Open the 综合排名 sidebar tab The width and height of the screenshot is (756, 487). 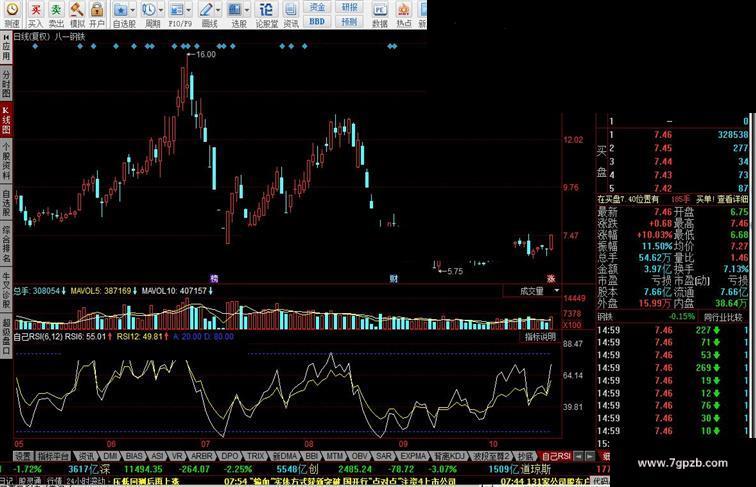tap(6, 244)
